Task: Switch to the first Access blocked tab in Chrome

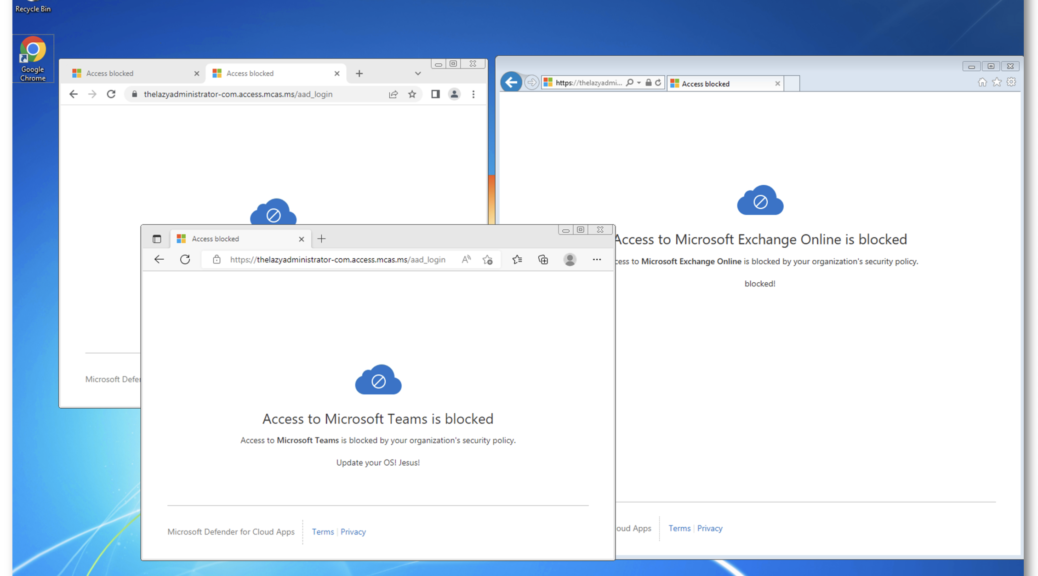Action: coord(134,73)
